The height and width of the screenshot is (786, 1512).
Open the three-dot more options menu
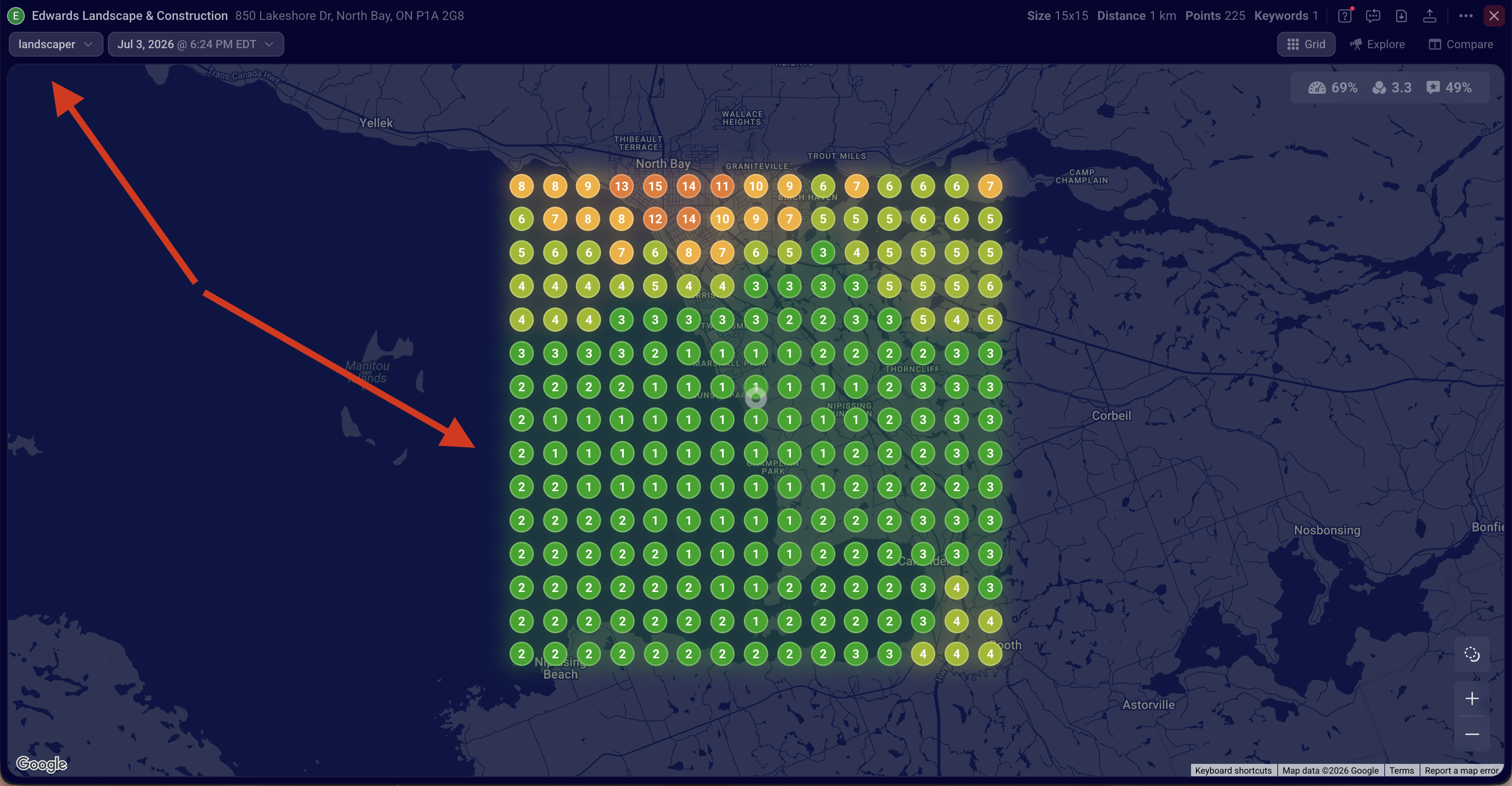pos(1466,16)
